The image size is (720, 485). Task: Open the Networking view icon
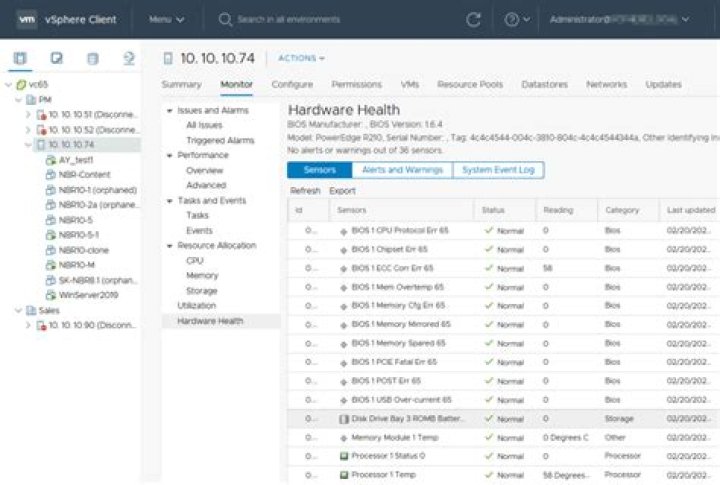(129, 58)
